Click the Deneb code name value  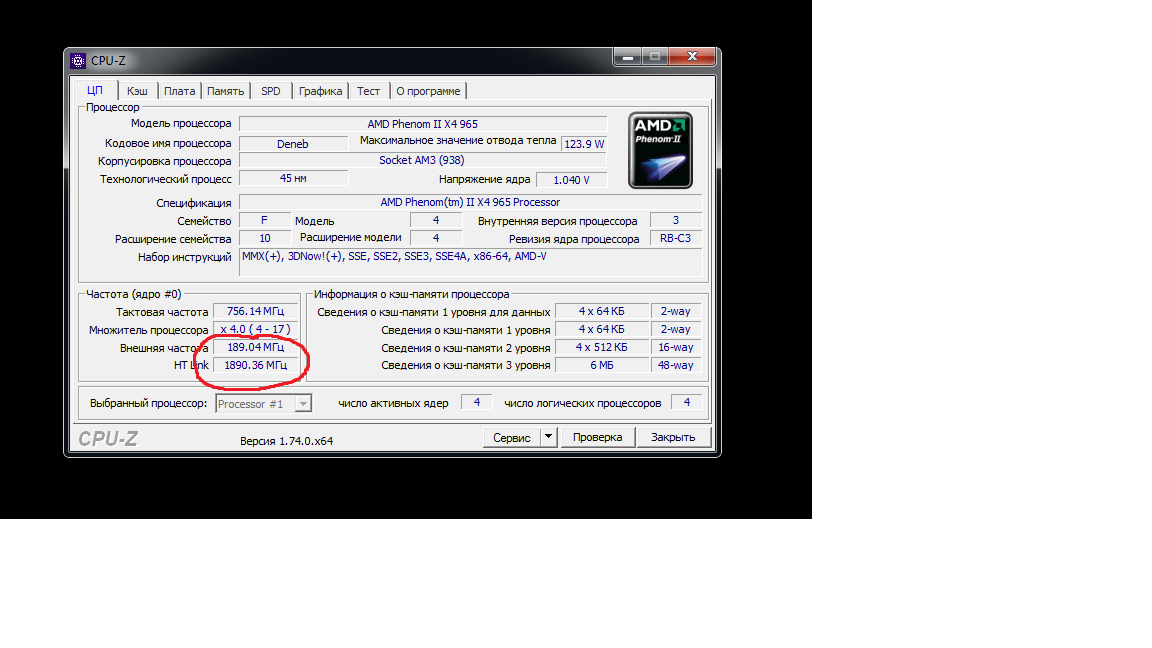[293, 144]
